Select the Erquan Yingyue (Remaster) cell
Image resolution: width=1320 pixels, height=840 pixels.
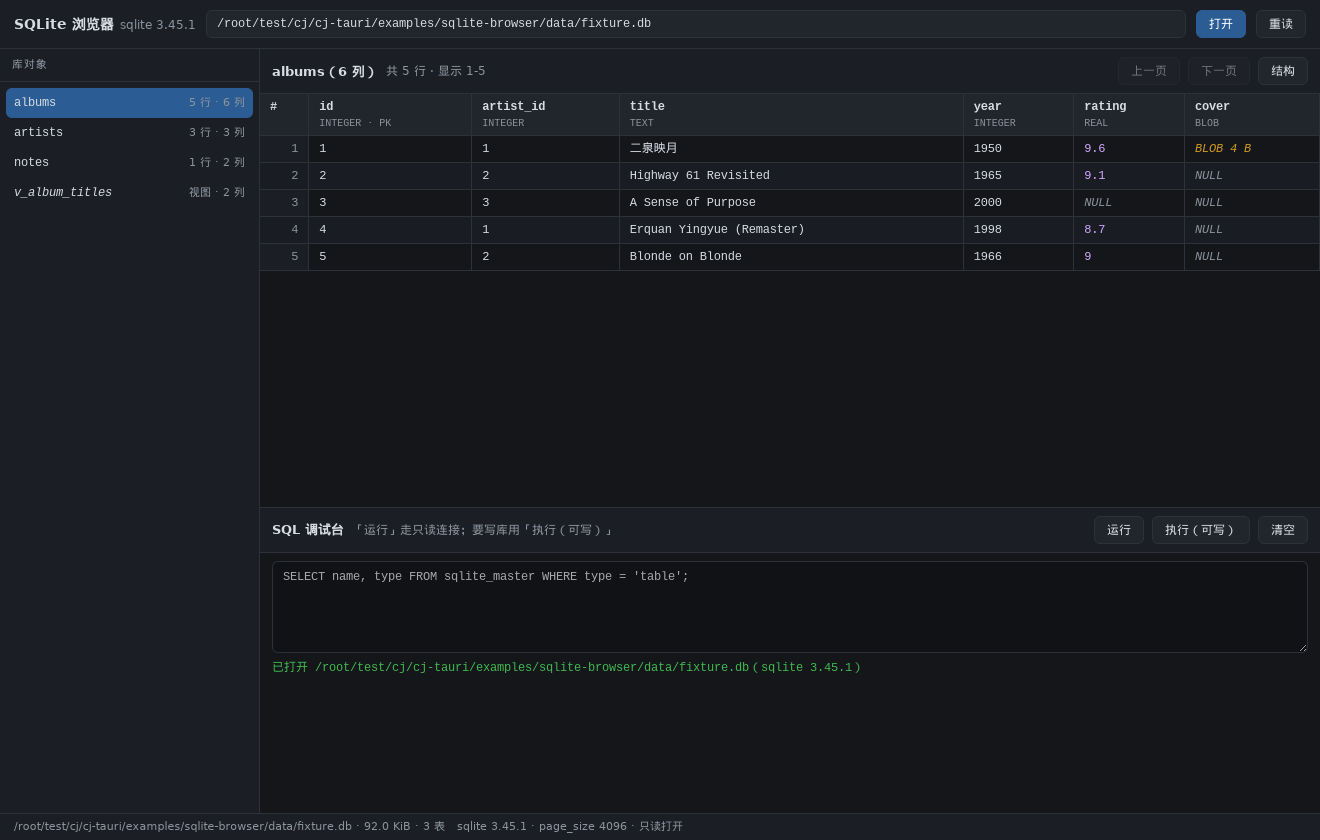point(791,230)
